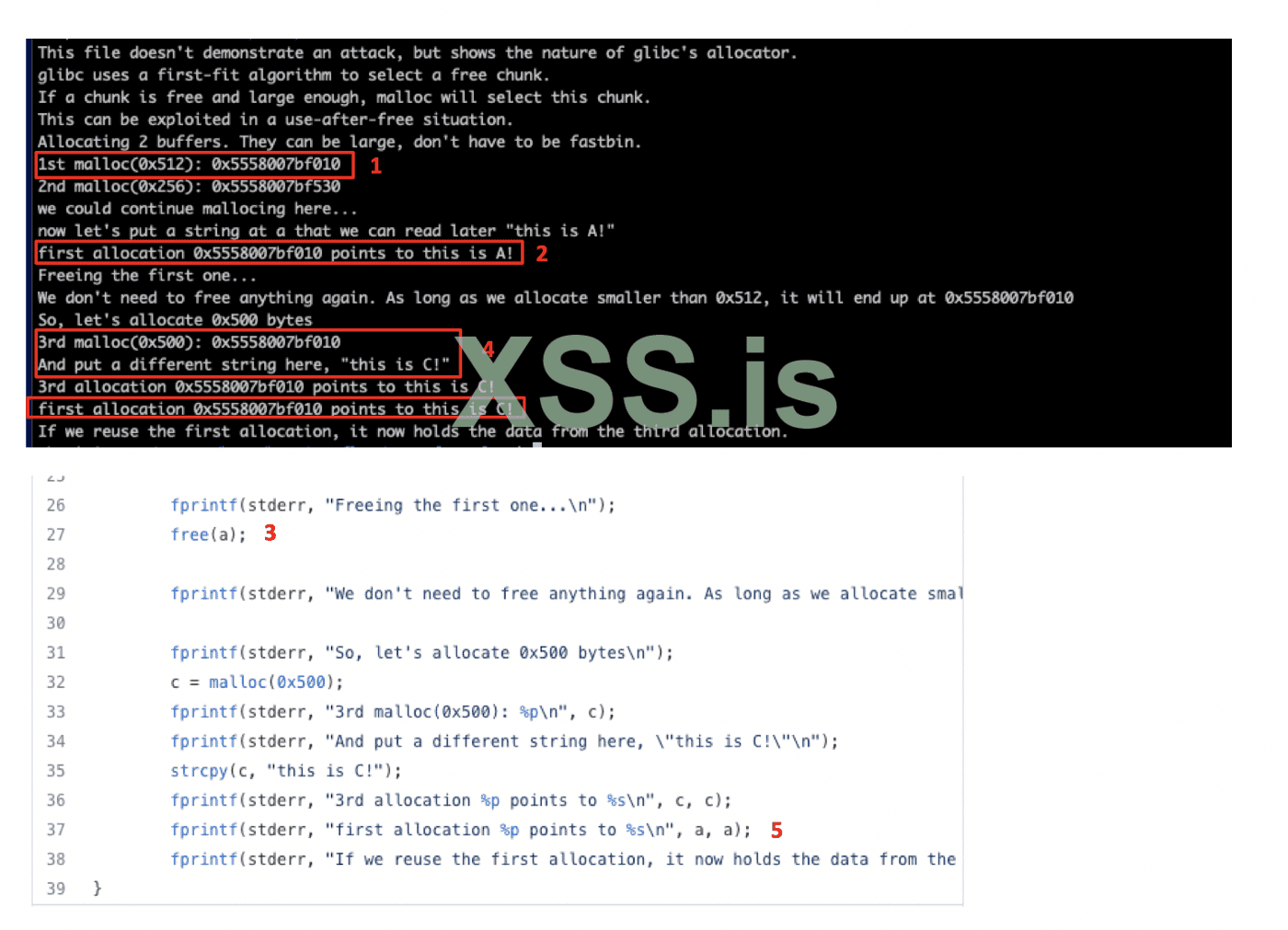Click the red annotation number 3
1288x930 pixels.
[x=270, y=533]
